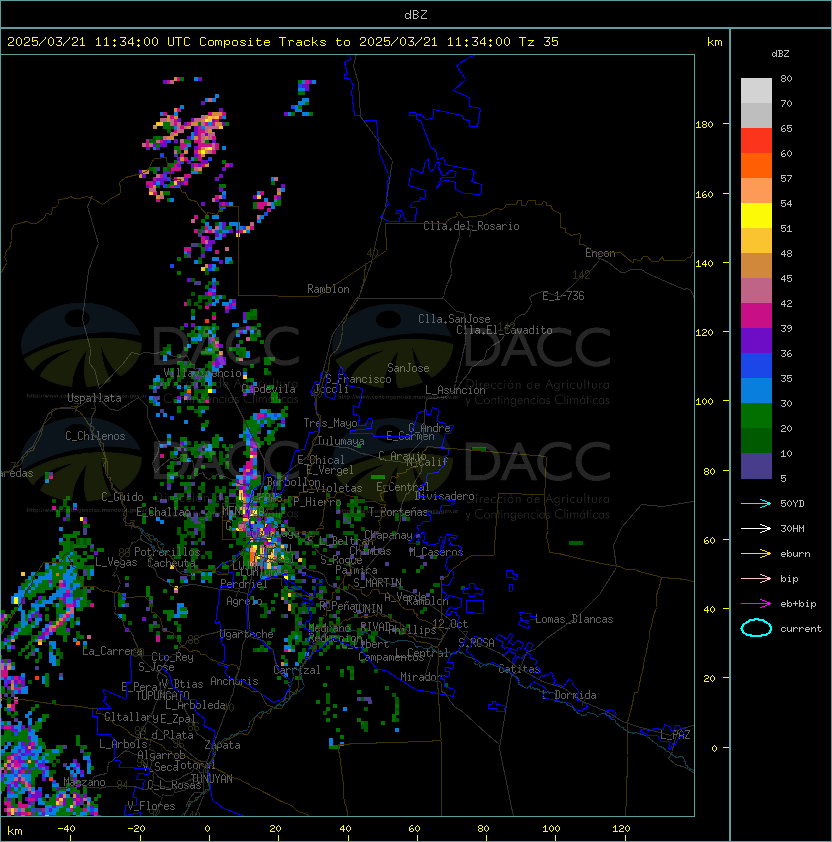Select the purple 36-39 dBZ swatch
The image size is (832, 842).
756,341
